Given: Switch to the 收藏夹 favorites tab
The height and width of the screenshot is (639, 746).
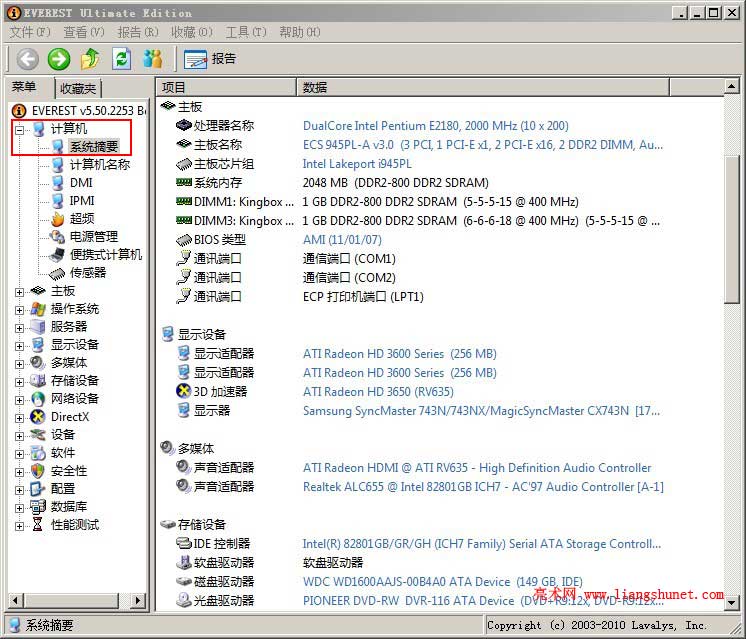Looking at the screenshot, I should [x=78, y=88].
